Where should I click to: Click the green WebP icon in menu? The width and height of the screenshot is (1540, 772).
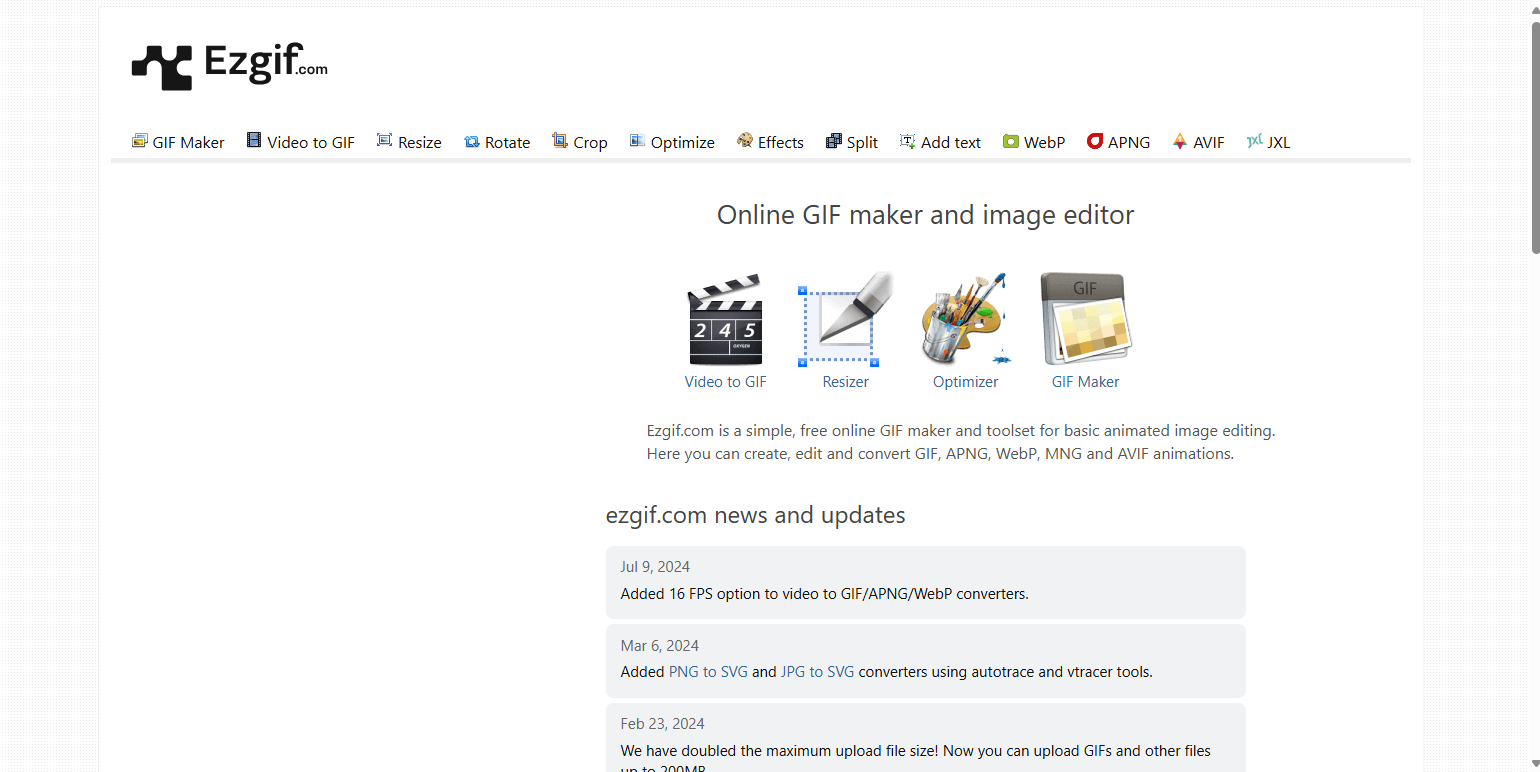pos(1011,142)
